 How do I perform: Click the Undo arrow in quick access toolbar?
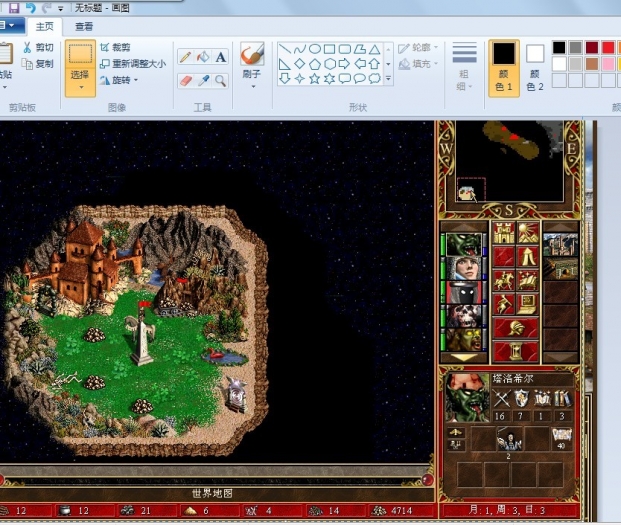pos(30,8)
